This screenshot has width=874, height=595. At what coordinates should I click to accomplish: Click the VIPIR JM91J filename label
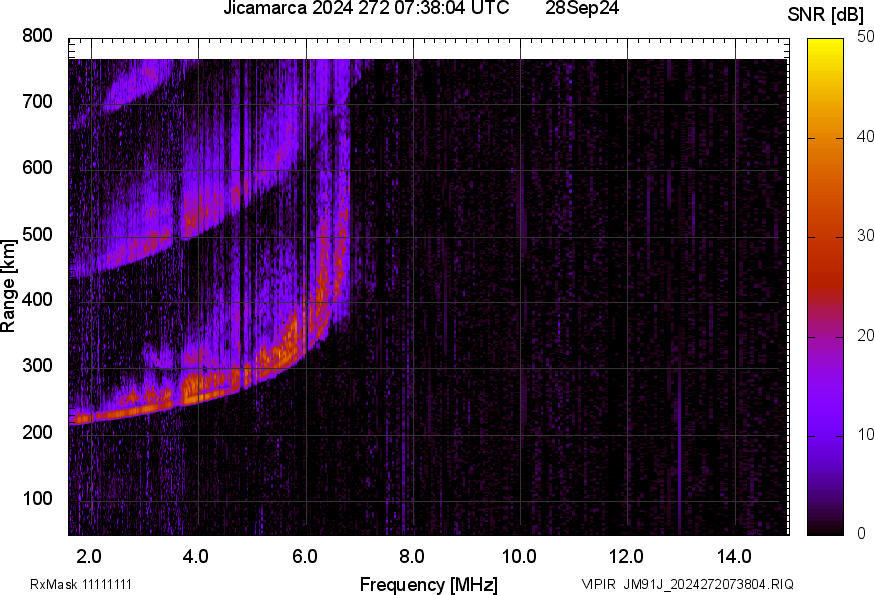[x=687, y=584]
